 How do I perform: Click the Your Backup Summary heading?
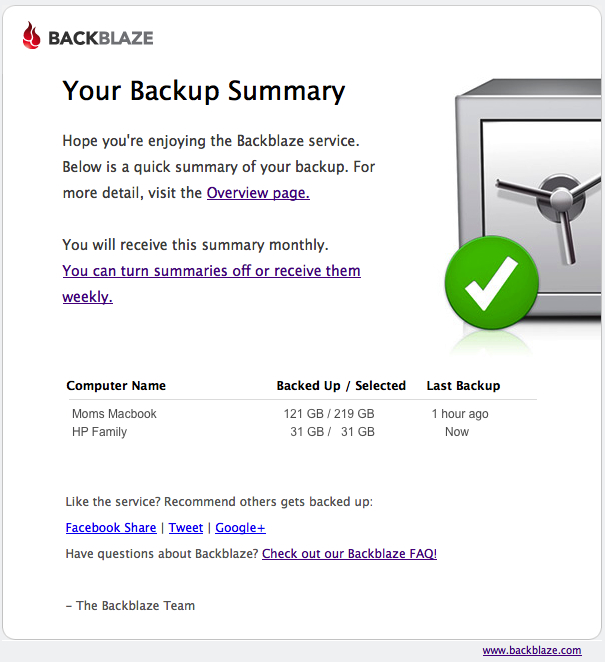point(204,91)
